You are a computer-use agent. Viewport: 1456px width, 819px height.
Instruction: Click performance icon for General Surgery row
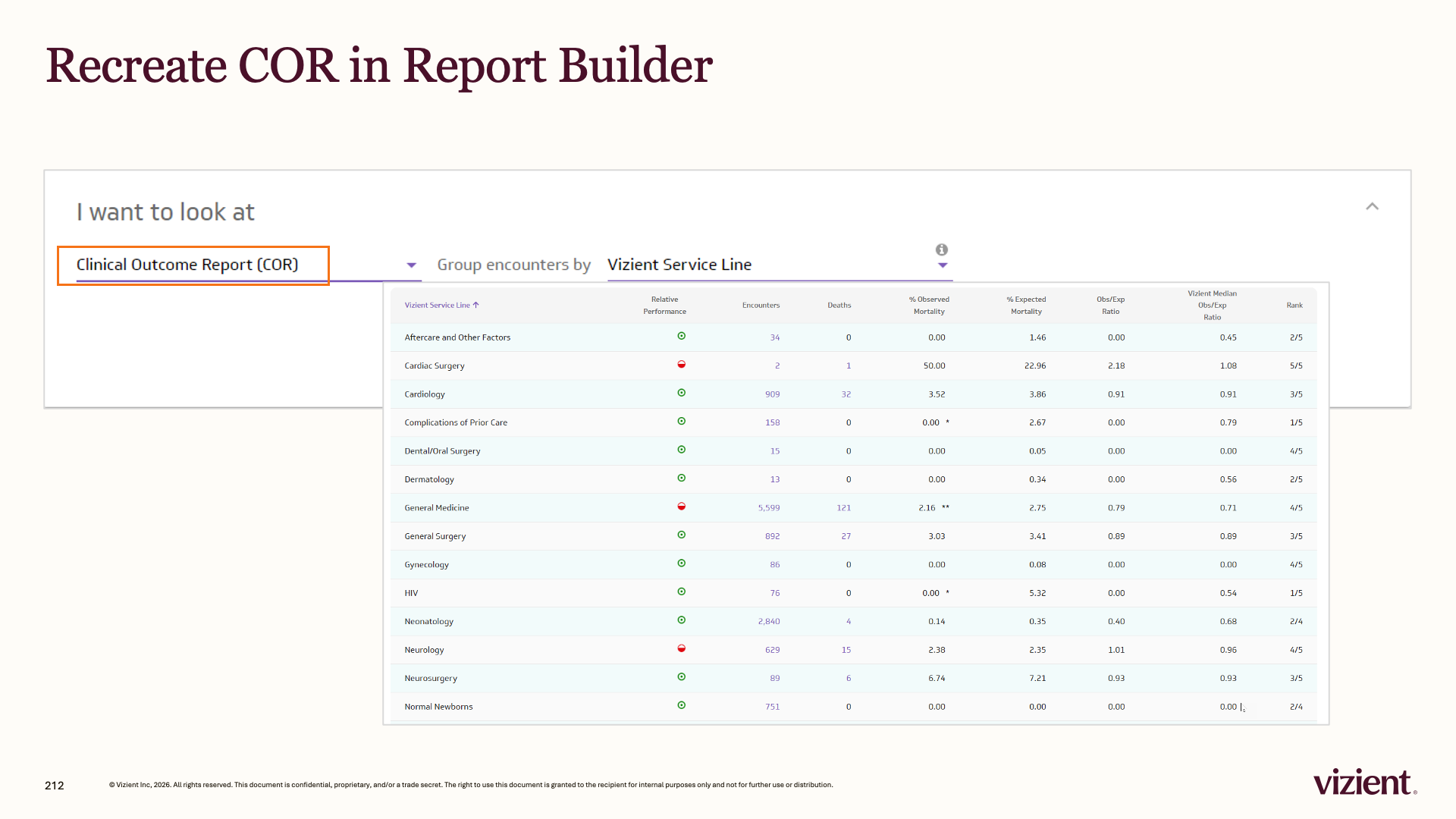point(681,535)
